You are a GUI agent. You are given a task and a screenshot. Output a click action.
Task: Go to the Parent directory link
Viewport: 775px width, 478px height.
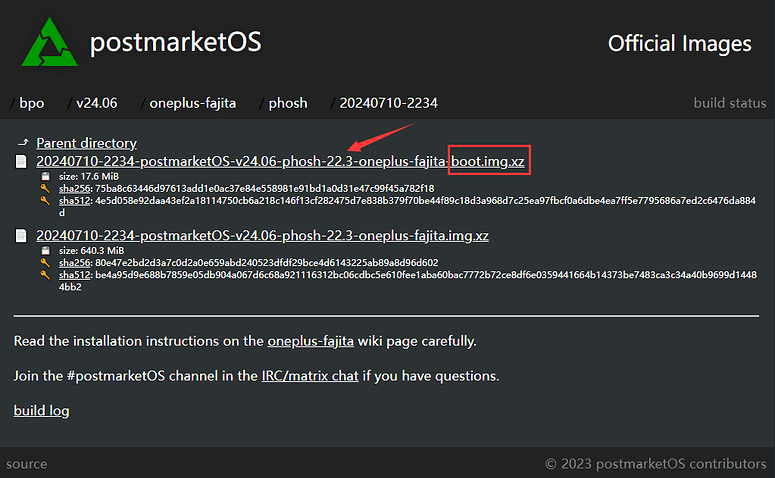86,143
